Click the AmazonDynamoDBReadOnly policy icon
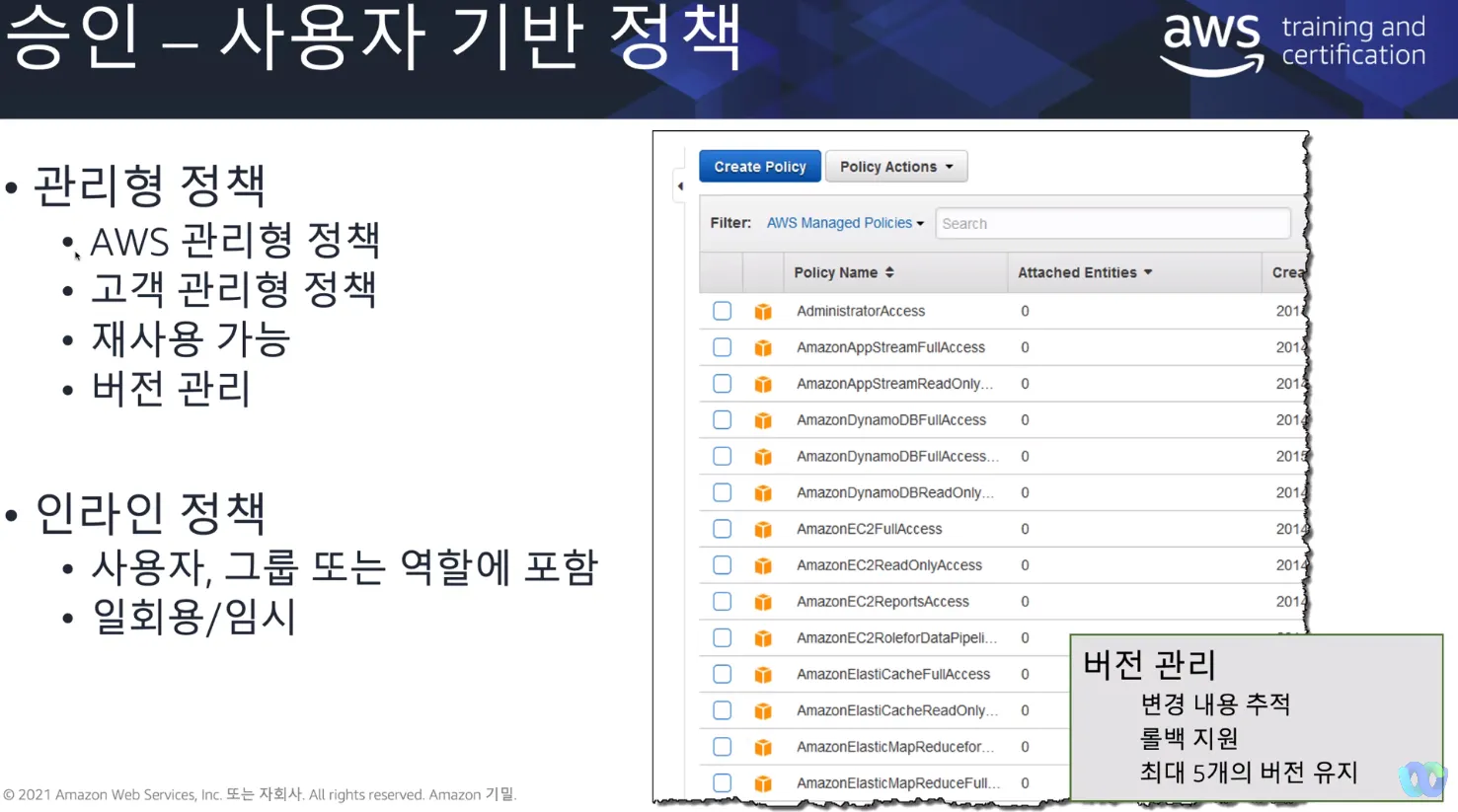Screen dimensions: 1458x812 [x=763, y=493]
